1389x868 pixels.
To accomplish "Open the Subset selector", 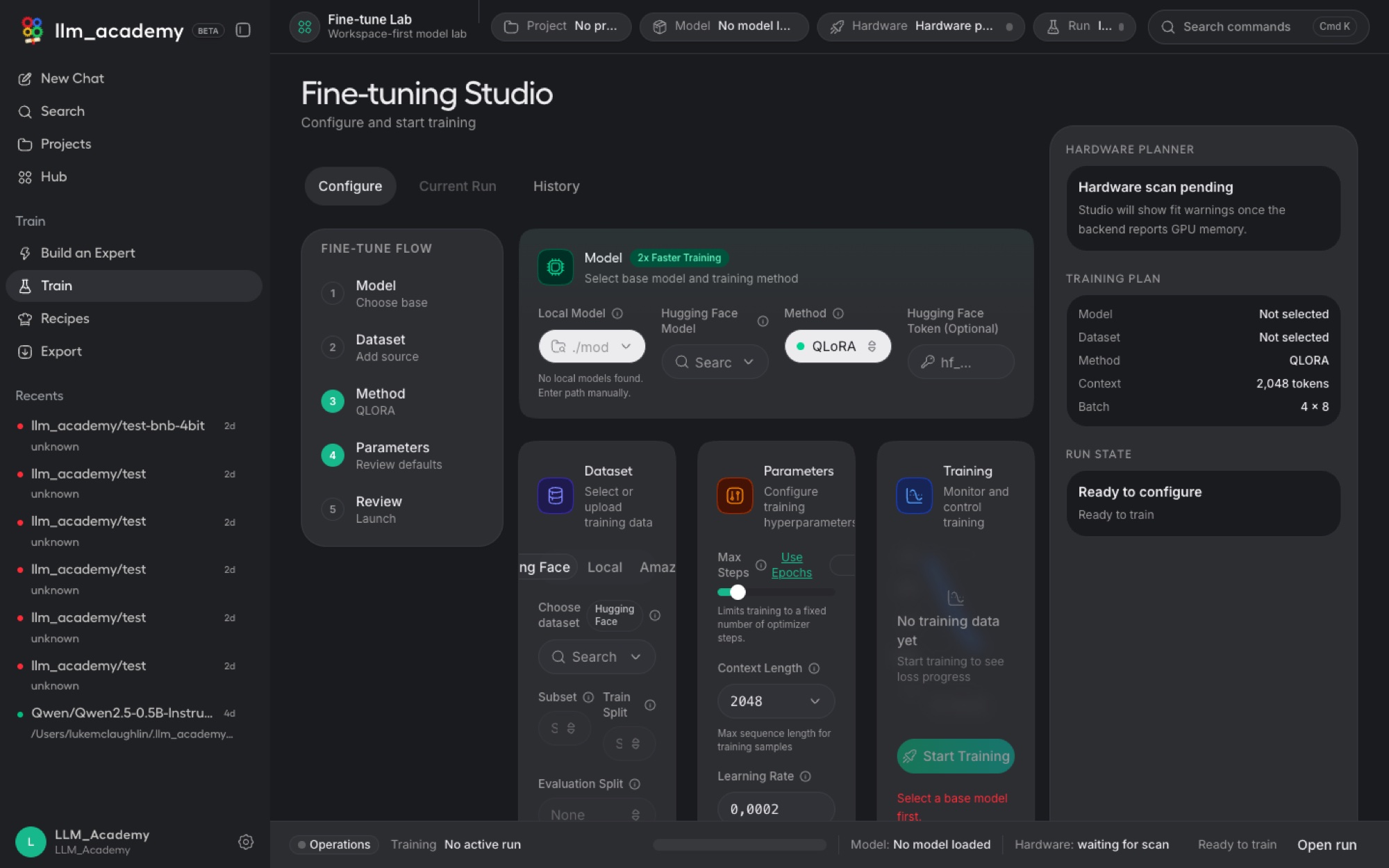I will [x=564, y=728].
